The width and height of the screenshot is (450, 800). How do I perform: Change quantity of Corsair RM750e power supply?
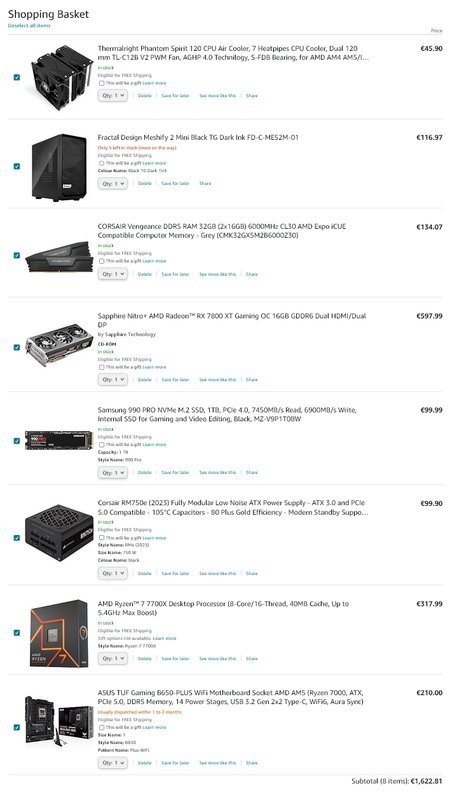[113, 573]
